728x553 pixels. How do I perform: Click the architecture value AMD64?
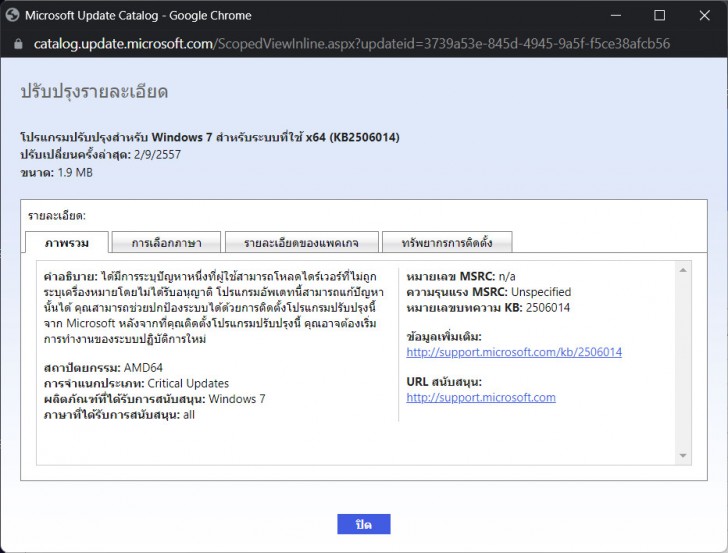(143, 368)
